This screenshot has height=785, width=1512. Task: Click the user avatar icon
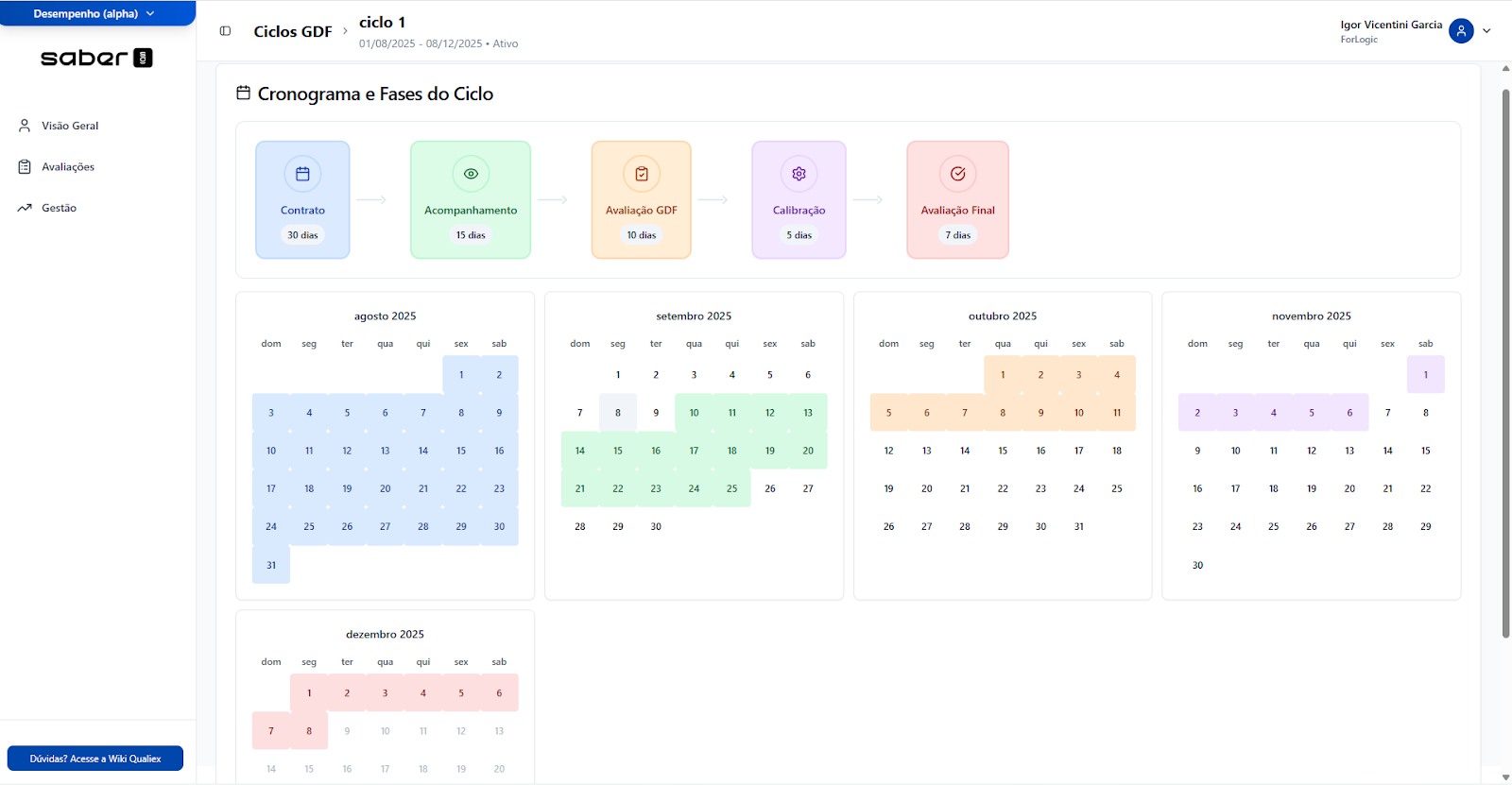(x=1461, y=31)
